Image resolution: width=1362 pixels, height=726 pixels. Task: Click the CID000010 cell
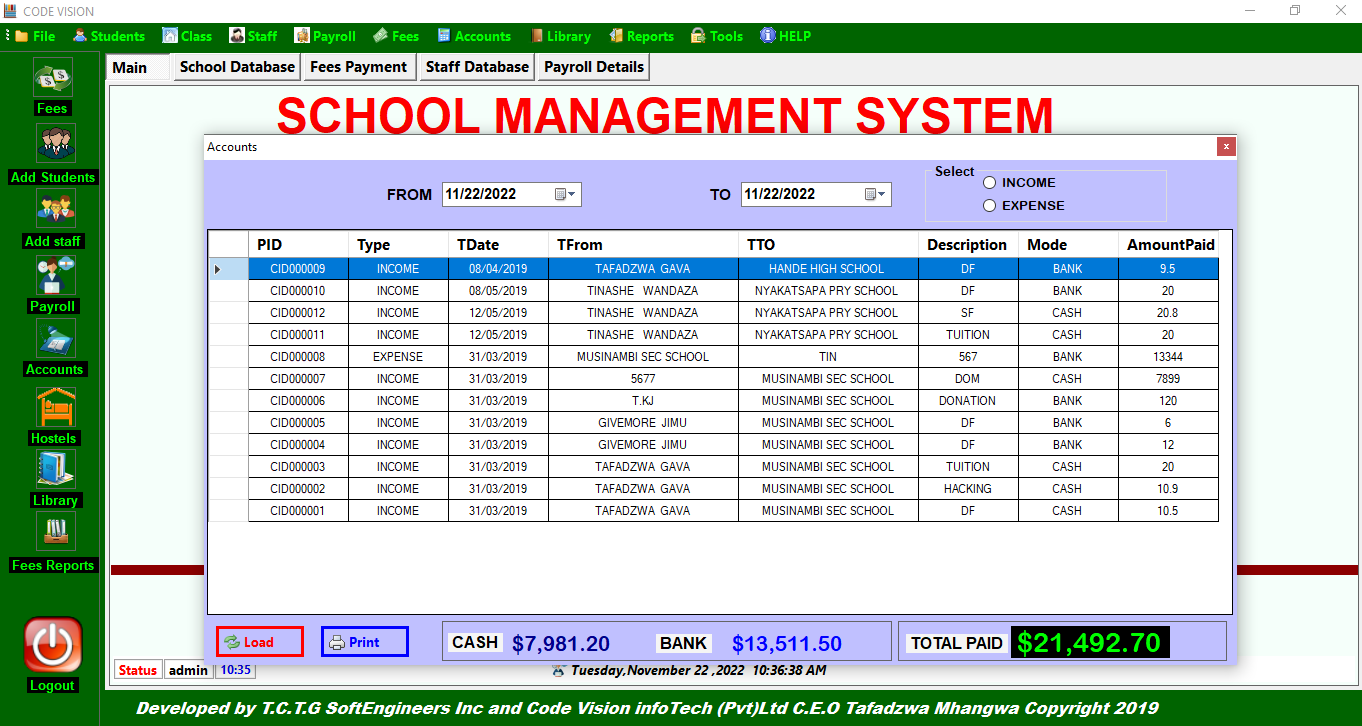pos(298,291)
